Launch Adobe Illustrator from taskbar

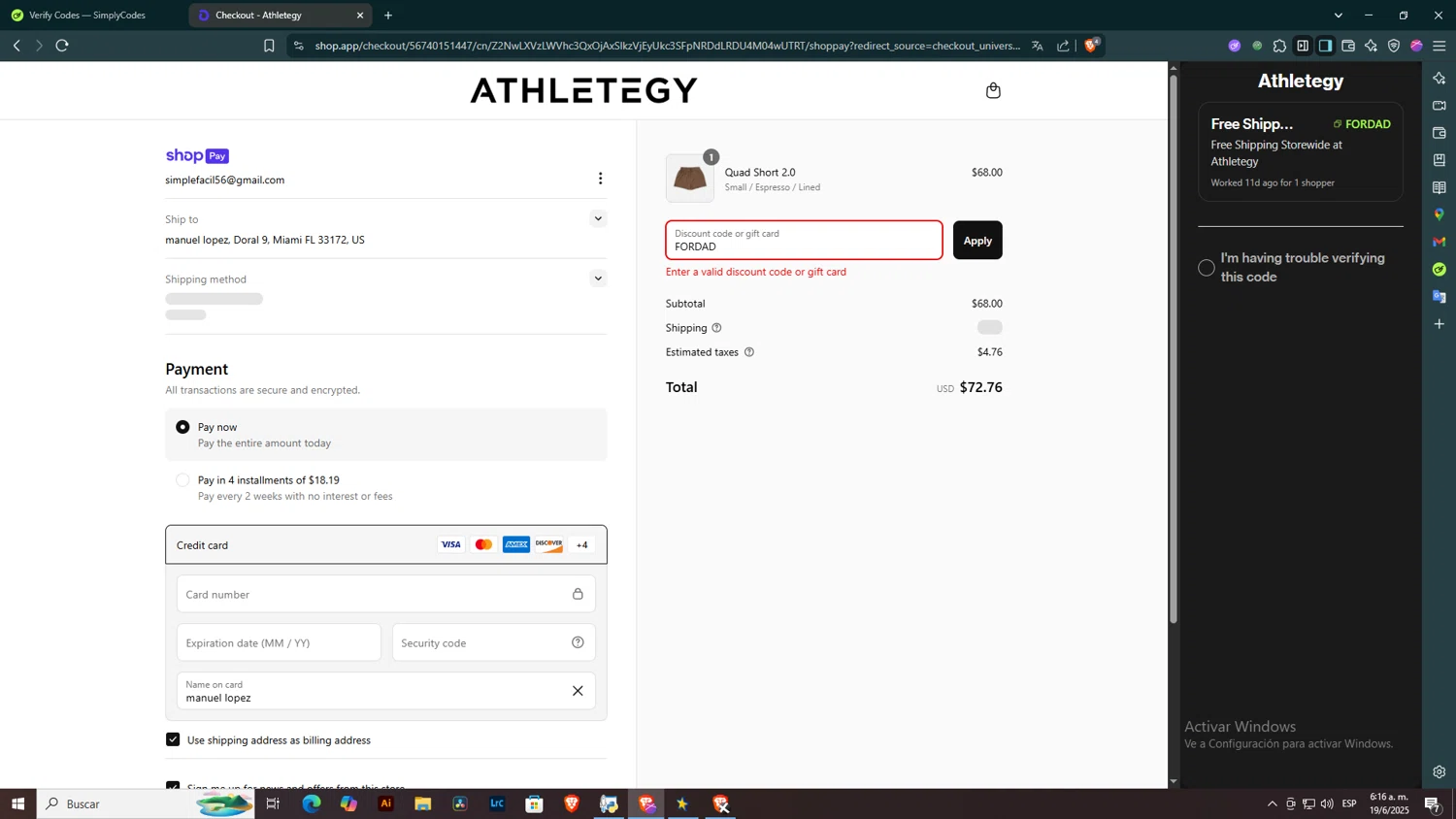click(x=386, y=803)
